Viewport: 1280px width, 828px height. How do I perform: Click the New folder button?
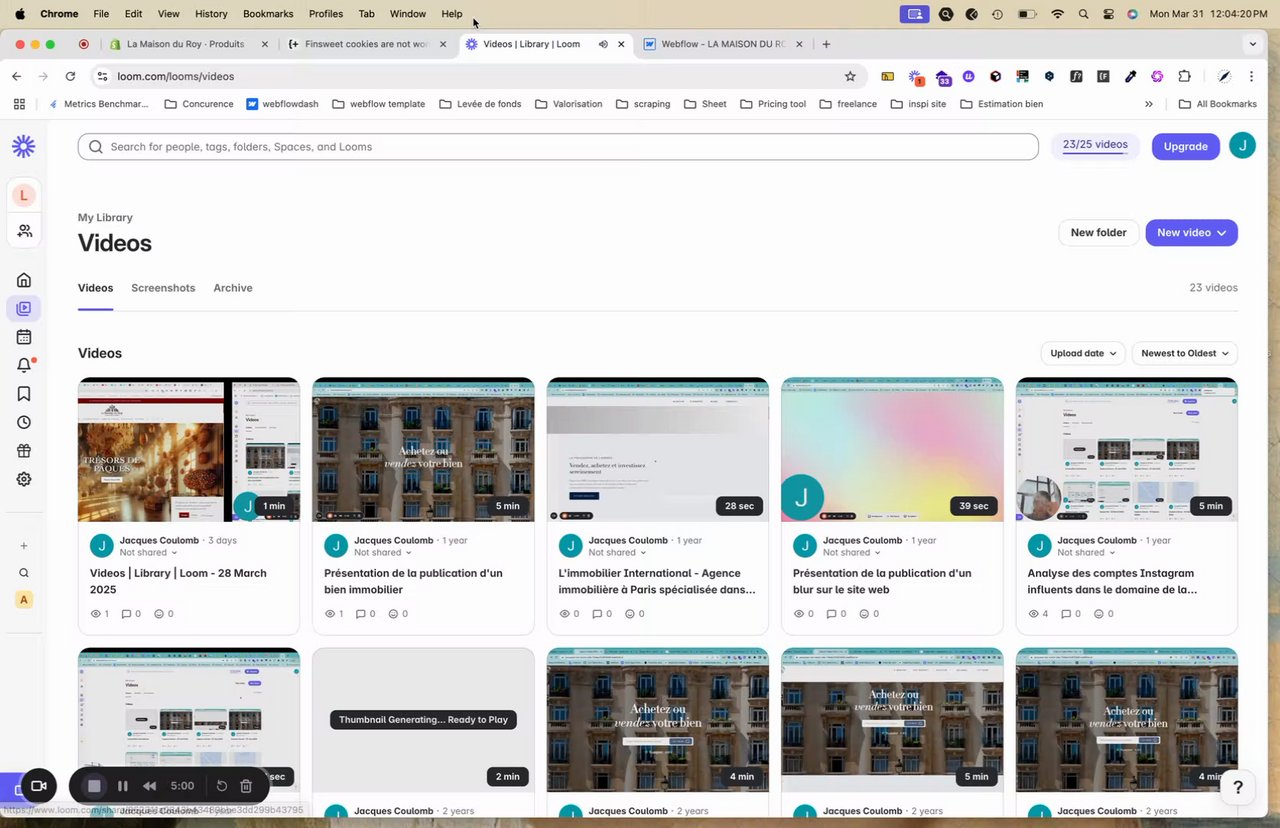[1098, 232]
